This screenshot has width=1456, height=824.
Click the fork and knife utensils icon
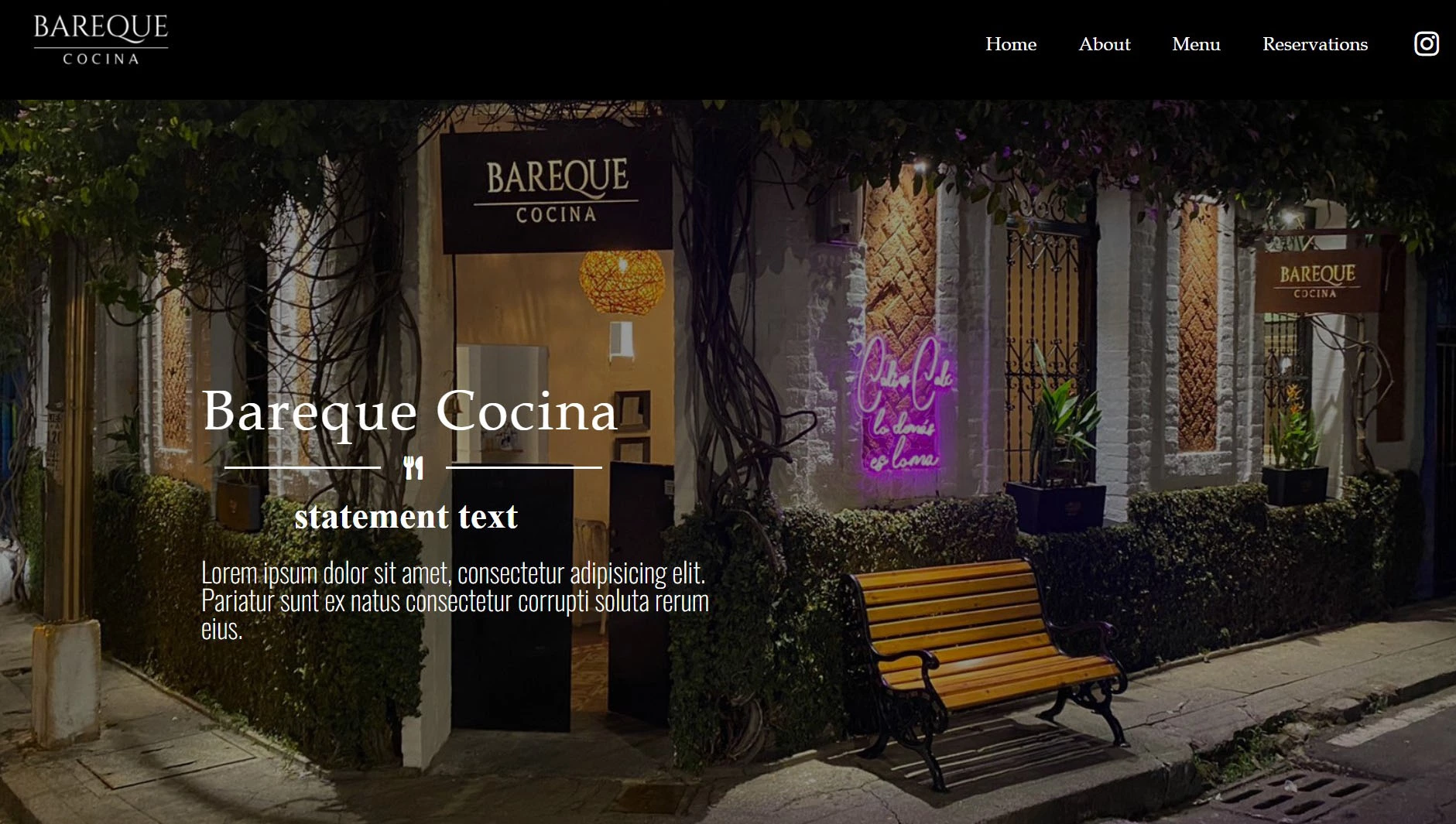tap(413, 468)
